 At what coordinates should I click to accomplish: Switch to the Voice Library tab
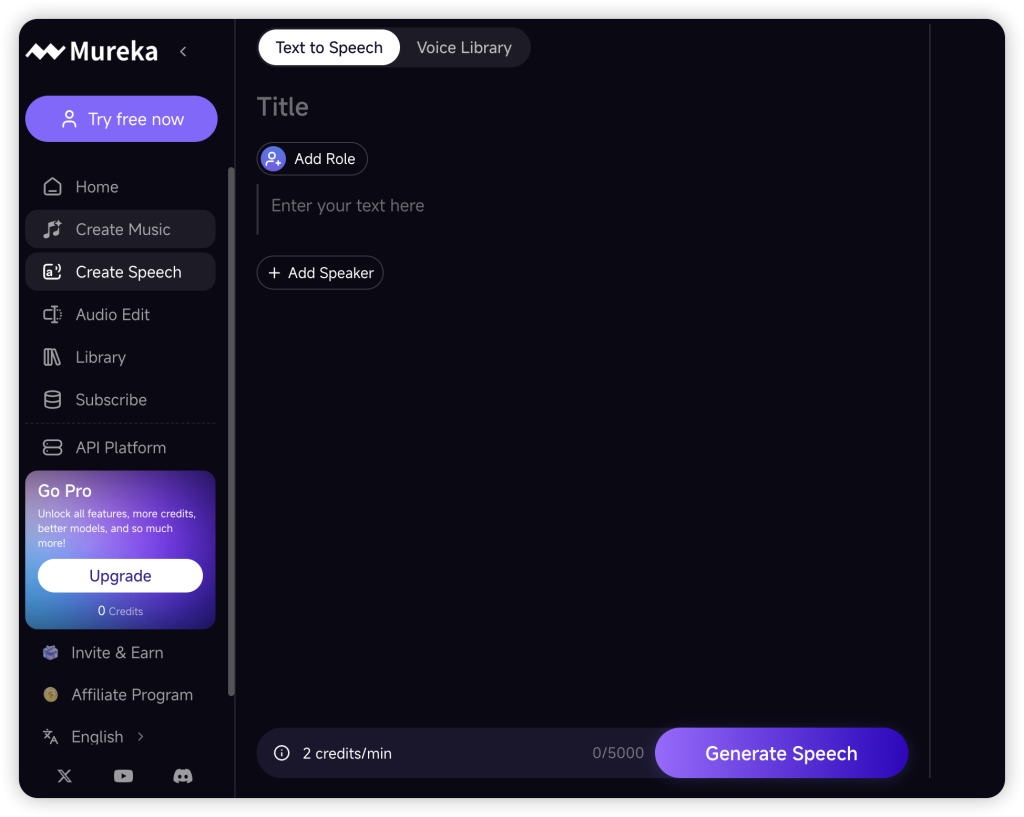[x=464, y=48]
